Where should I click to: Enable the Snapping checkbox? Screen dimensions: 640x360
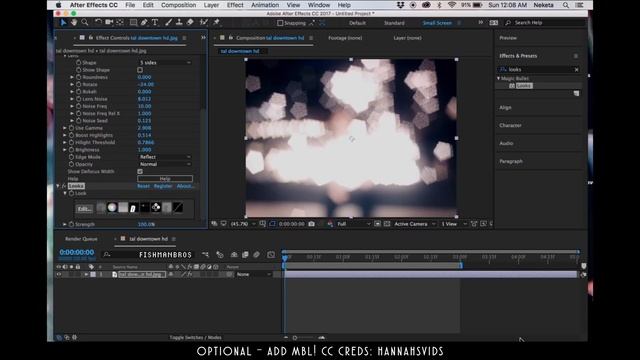click(x=280, y=23)
